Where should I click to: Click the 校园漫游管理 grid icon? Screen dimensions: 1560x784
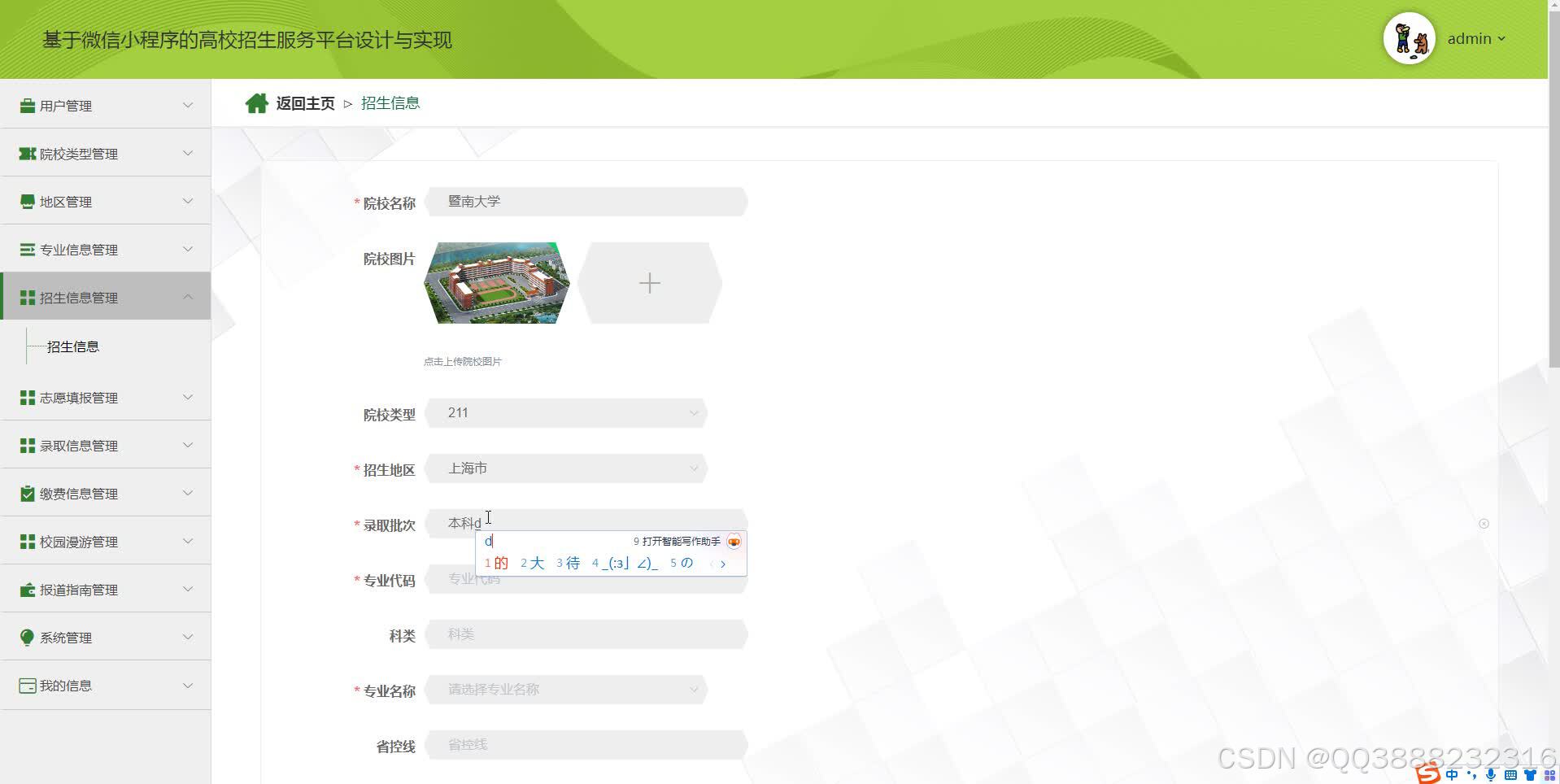click(x=27, y=542)
